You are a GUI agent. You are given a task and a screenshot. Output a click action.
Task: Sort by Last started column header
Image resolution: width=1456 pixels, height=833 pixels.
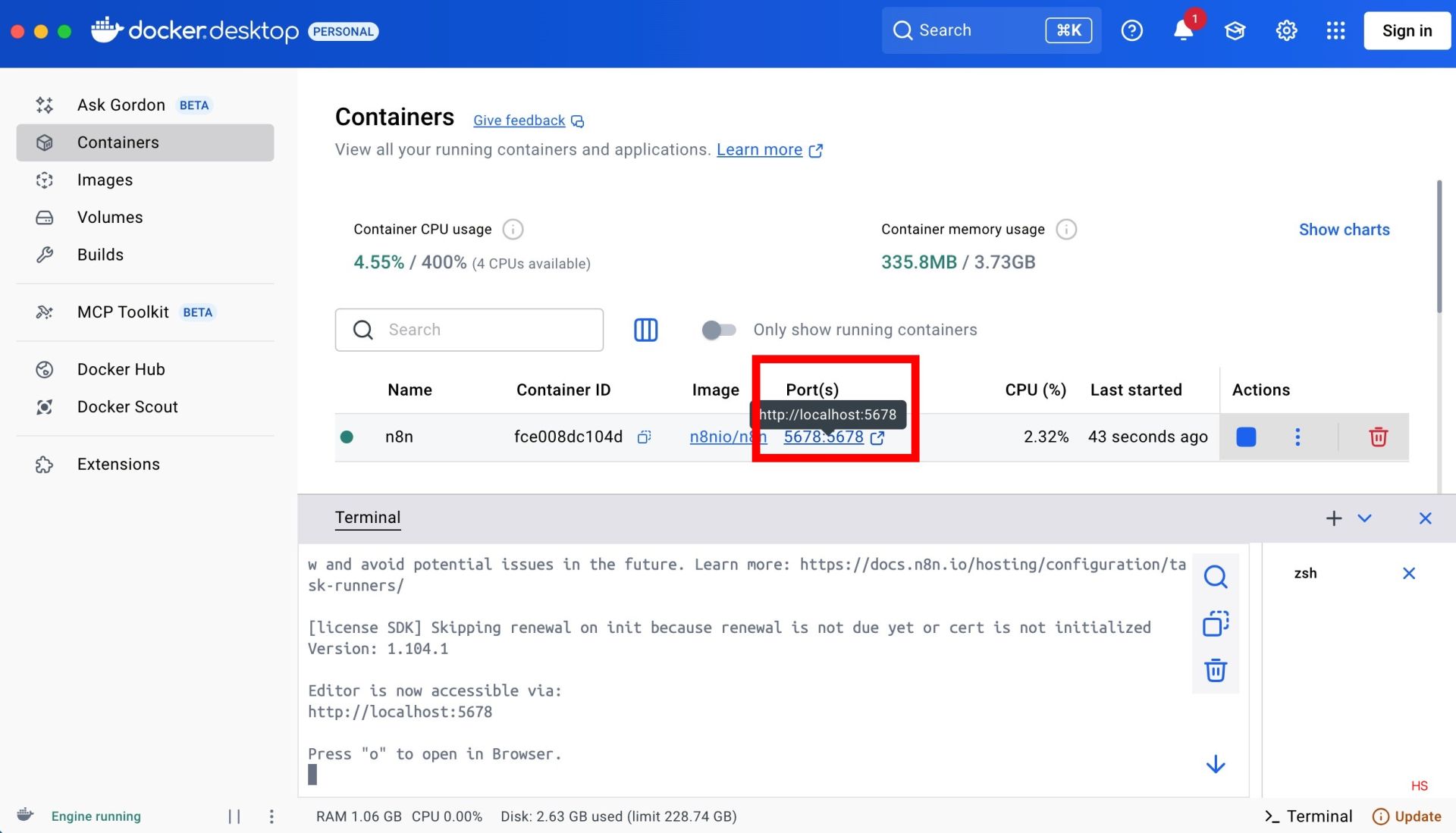pyautogui.click(x=1136, y=390)
